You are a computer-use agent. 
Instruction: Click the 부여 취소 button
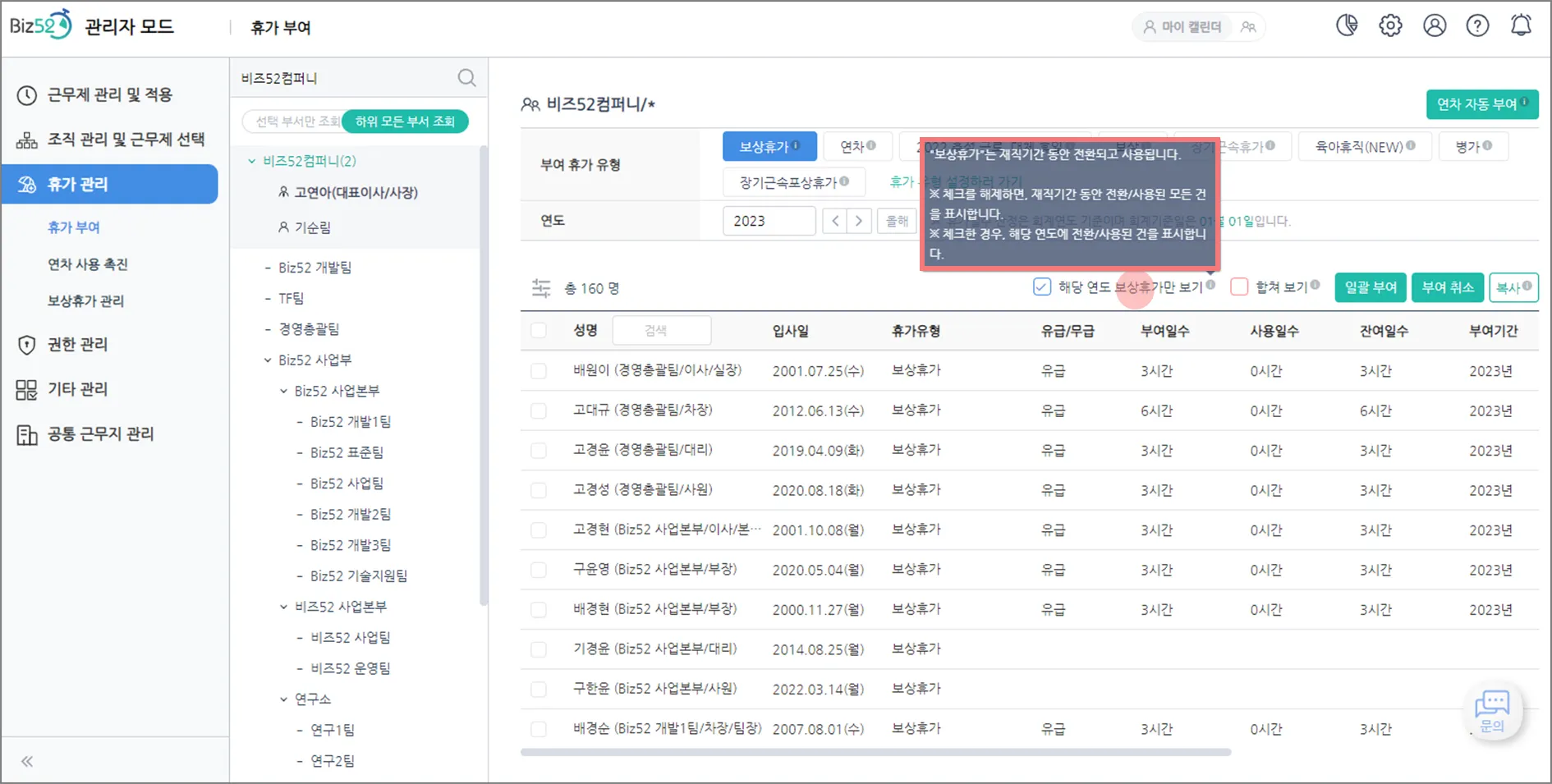[x=1448, y=287]
